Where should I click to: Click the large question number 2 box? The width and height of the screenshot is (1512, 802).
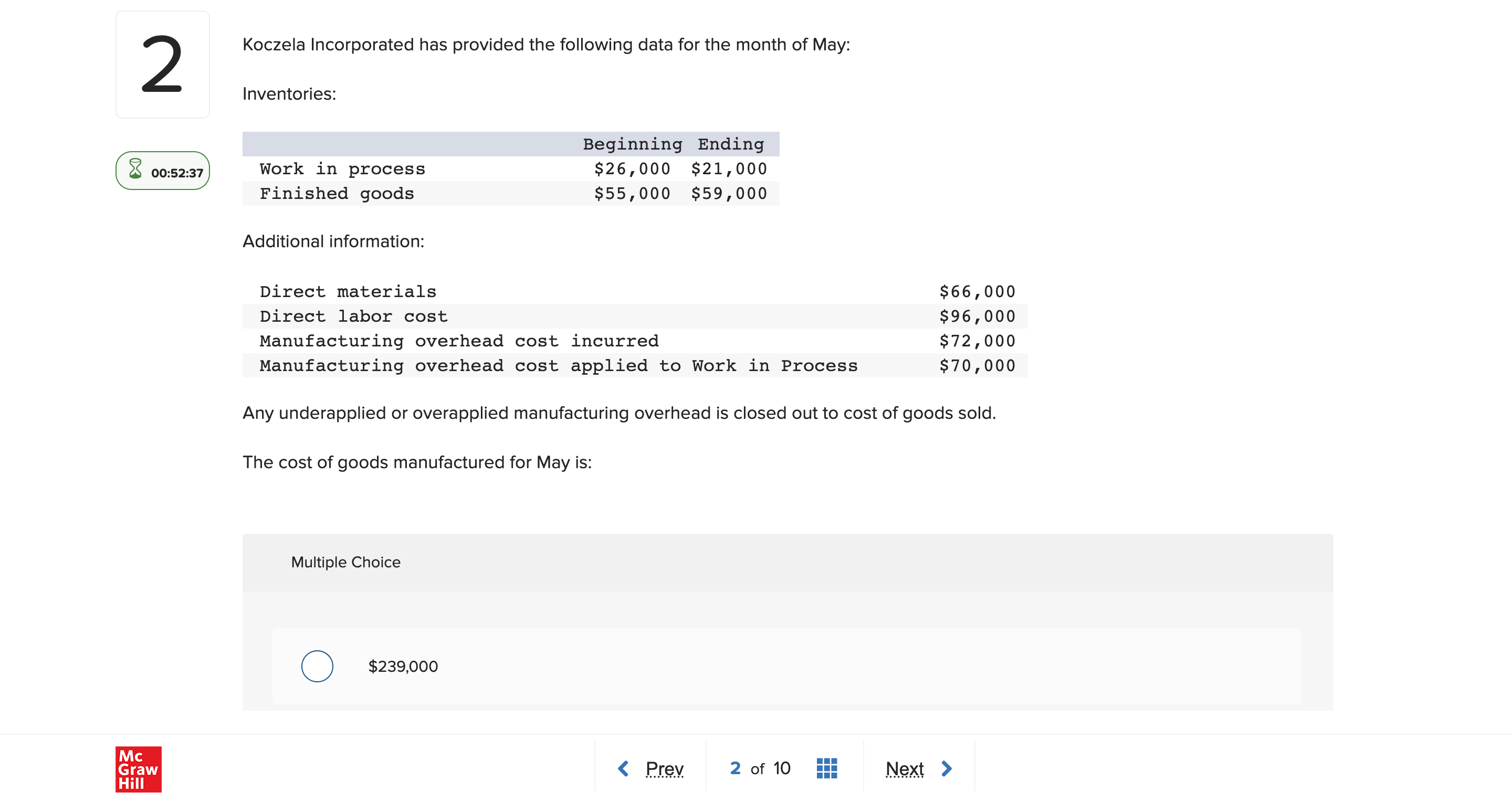163,65
